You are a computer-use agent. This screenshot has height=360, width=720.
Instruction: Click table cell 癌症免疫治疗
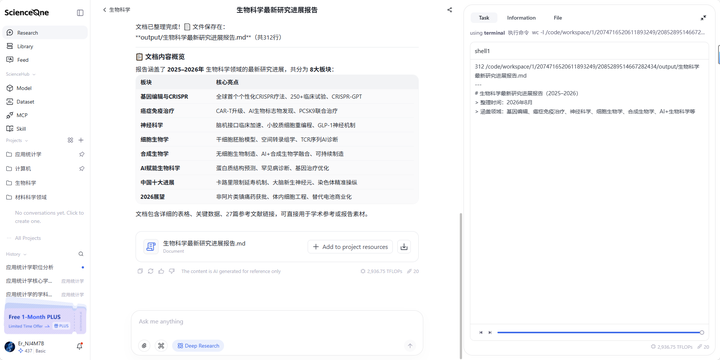point(158,111)
